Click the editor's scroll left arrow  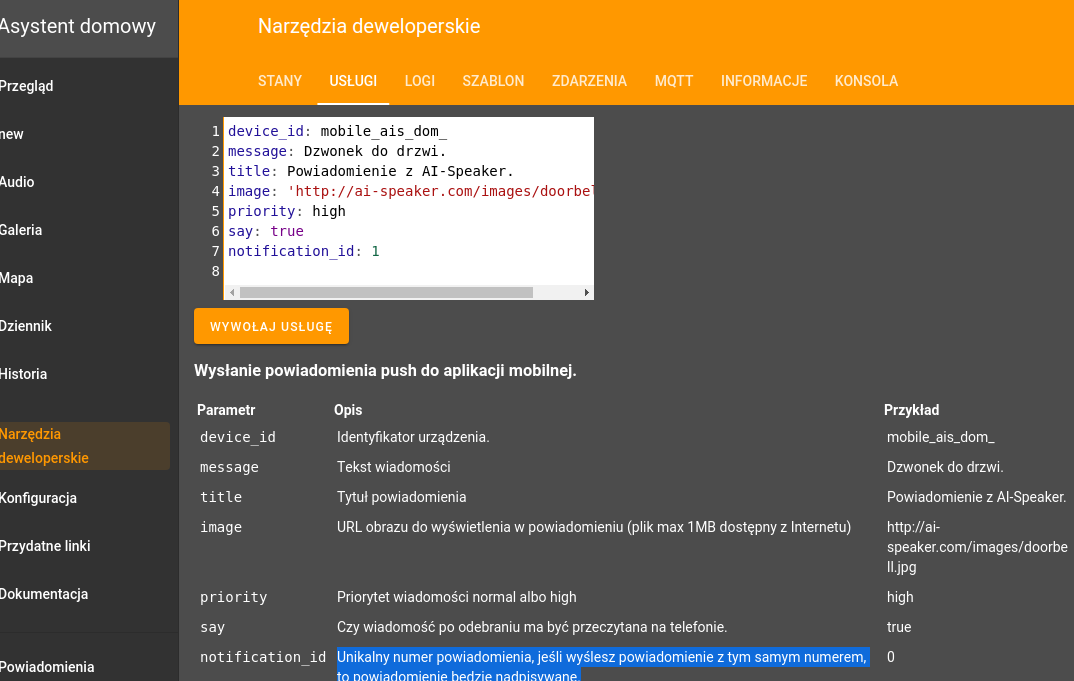tap(232, 293)
